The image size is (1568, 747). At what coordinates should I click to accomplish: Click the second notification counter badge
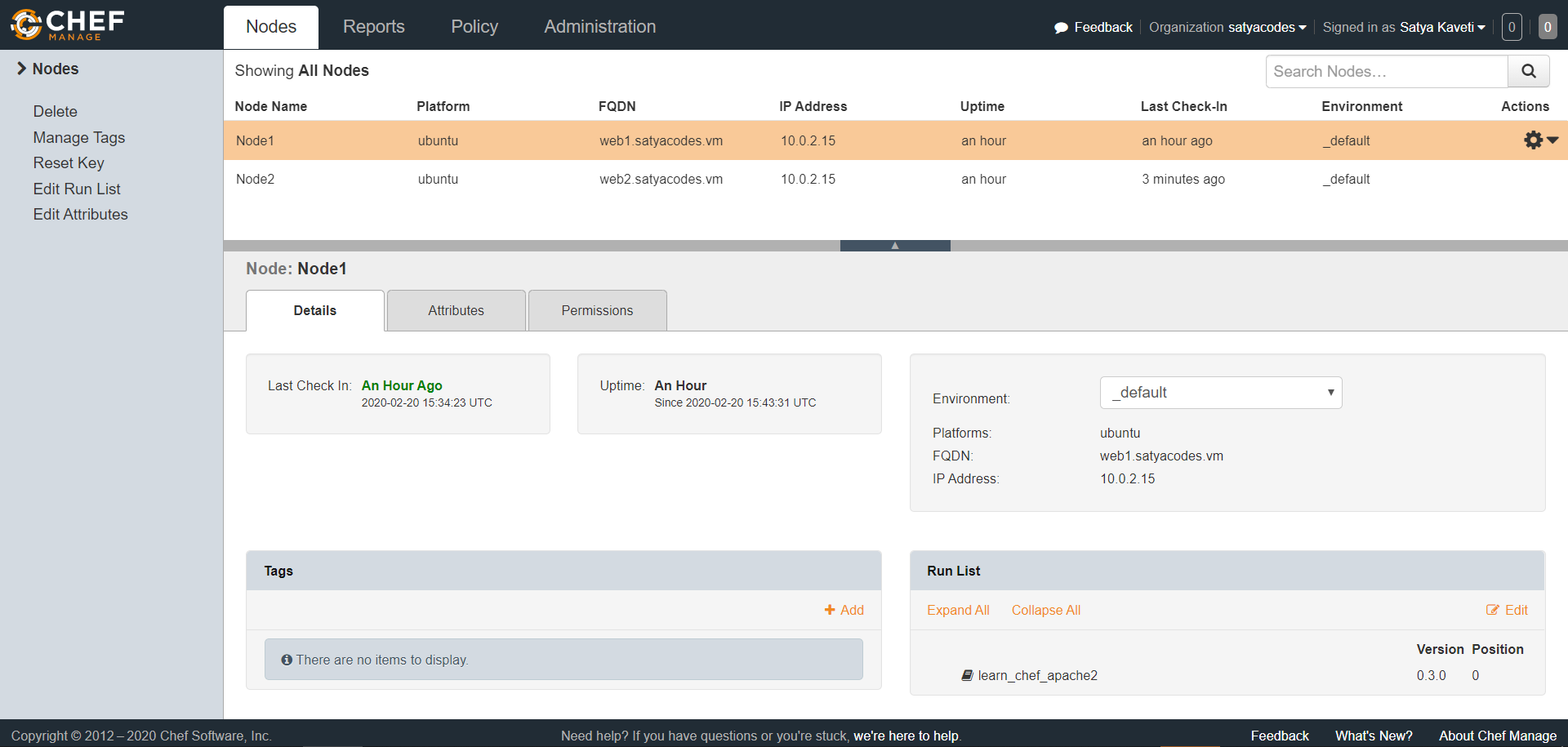click(x=1547, y=27)
